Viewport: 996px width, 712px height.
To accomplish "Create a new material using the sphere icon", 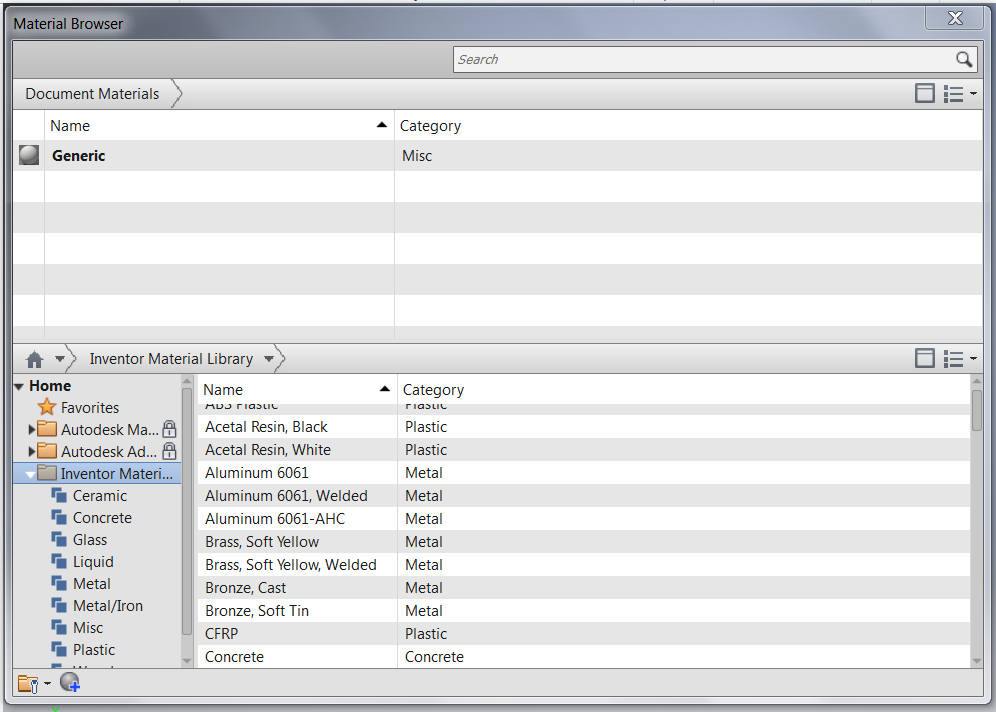I will (69, 681).
